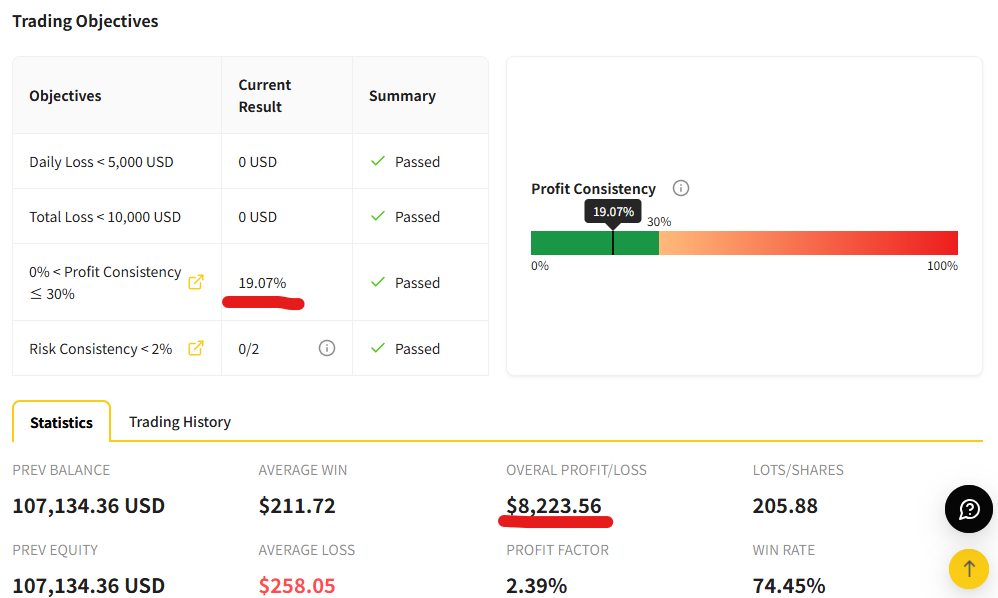Open the Profit Consistency external link icon

[x=196, y=282]
